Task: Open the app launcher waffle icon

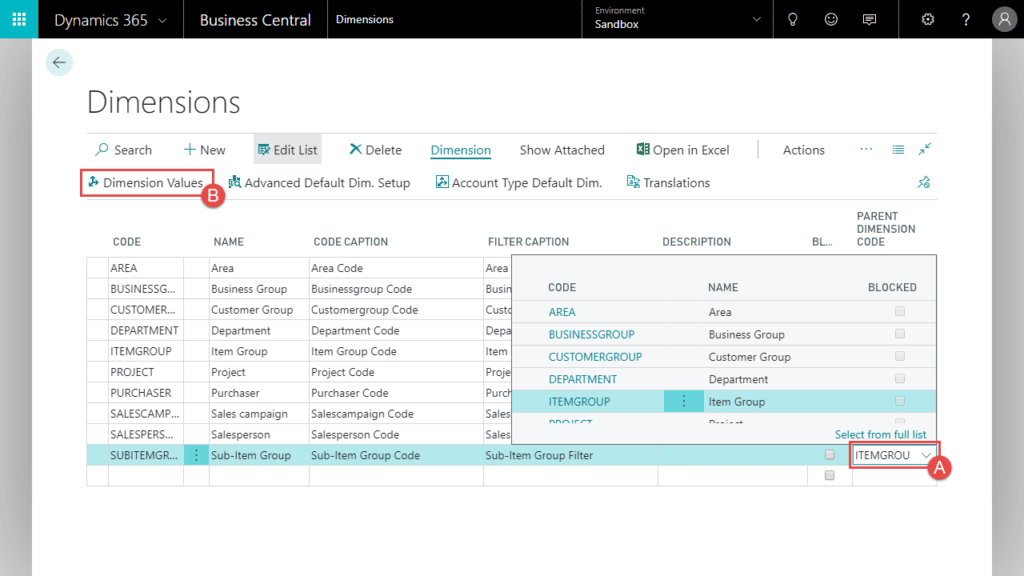Action: pos(19,19)
